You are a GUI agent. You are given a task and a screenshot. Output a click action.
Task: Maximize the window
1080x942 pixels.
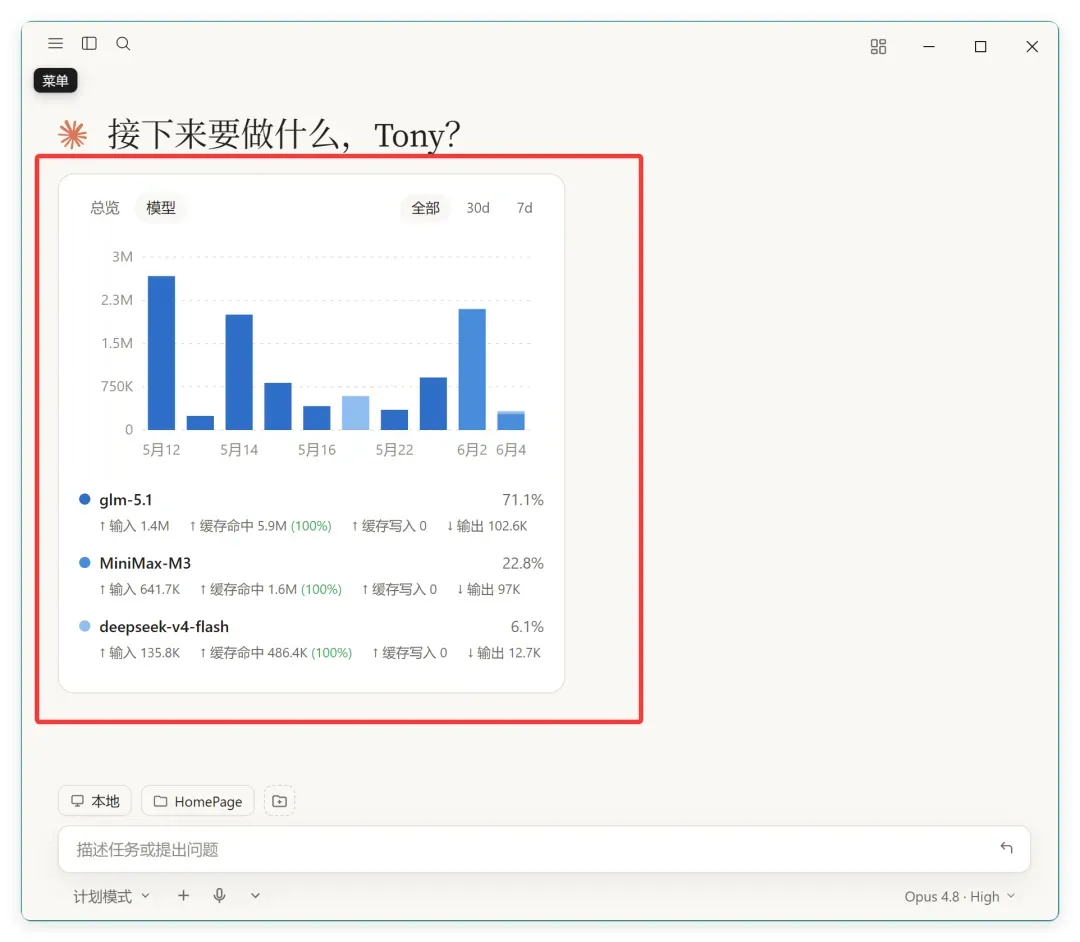981,46
